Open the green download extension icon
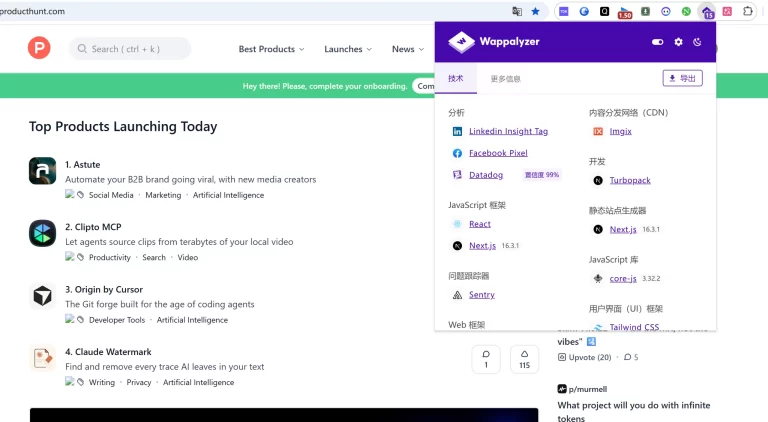Screen dimensions: 768x422 (645, 11)
